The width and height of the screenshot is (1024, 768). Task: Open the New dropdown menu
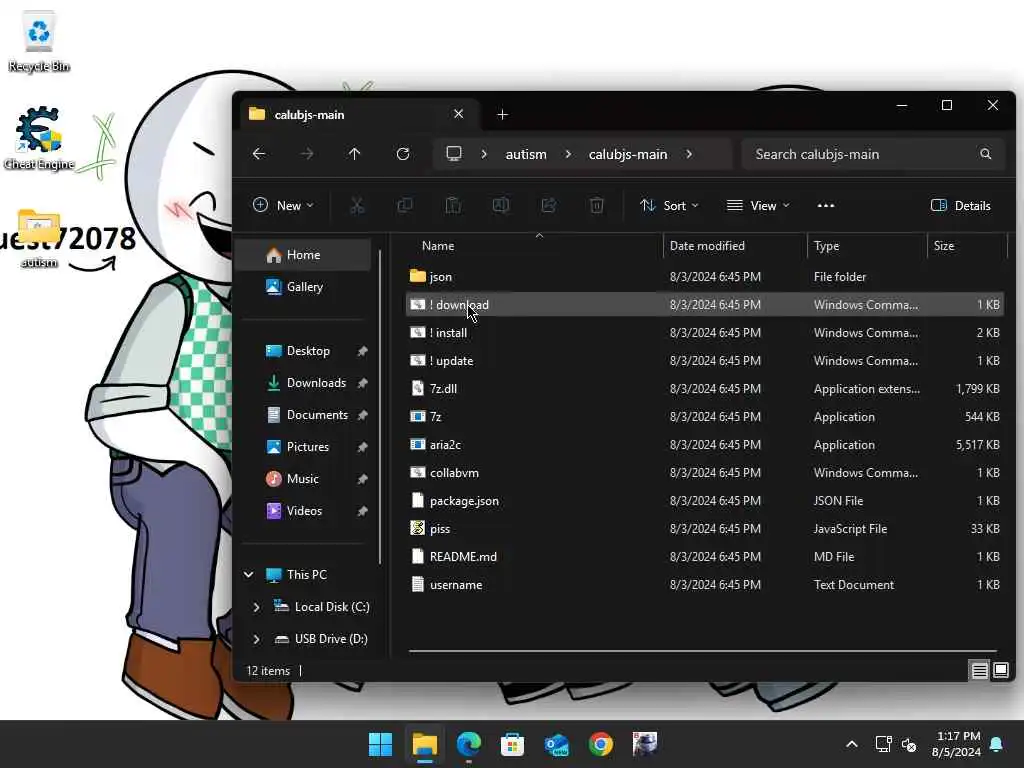pos(283,206)
